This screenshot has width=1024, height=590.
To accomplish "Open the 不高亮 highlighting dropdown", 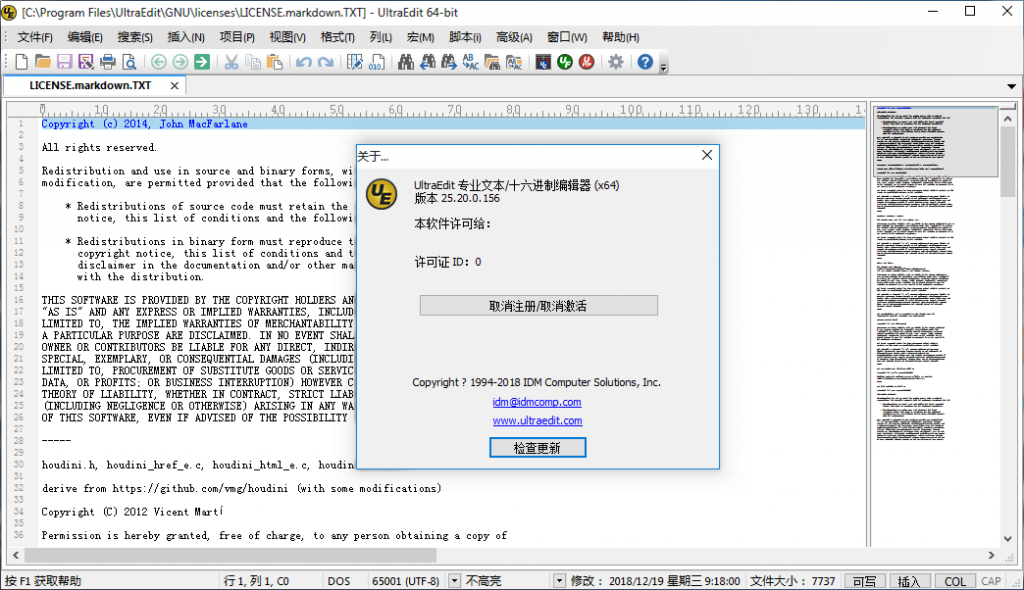I will coord(559,581).
